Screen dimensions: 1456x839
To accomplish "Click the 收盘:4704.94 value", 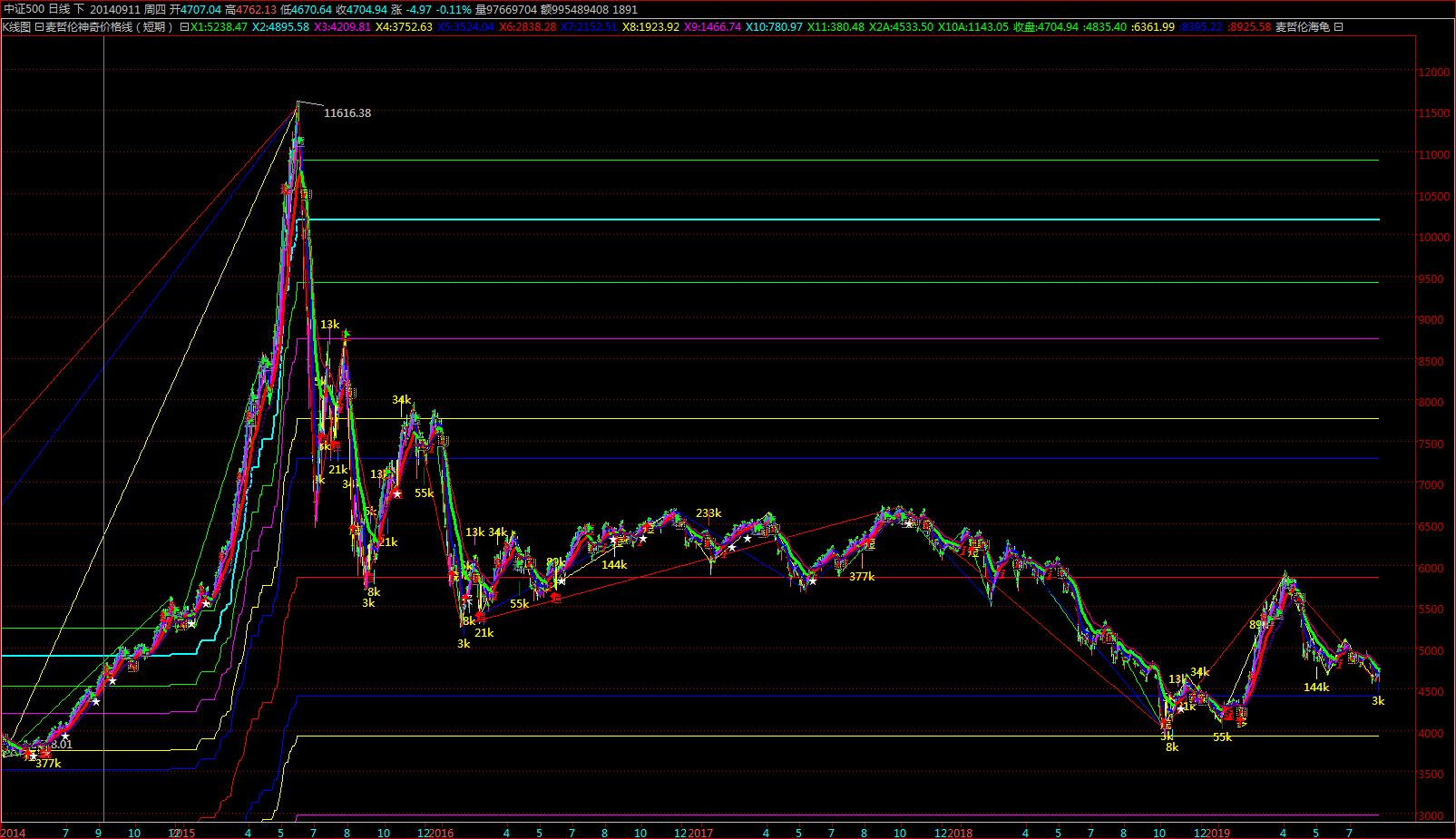I will [1046, 27].
